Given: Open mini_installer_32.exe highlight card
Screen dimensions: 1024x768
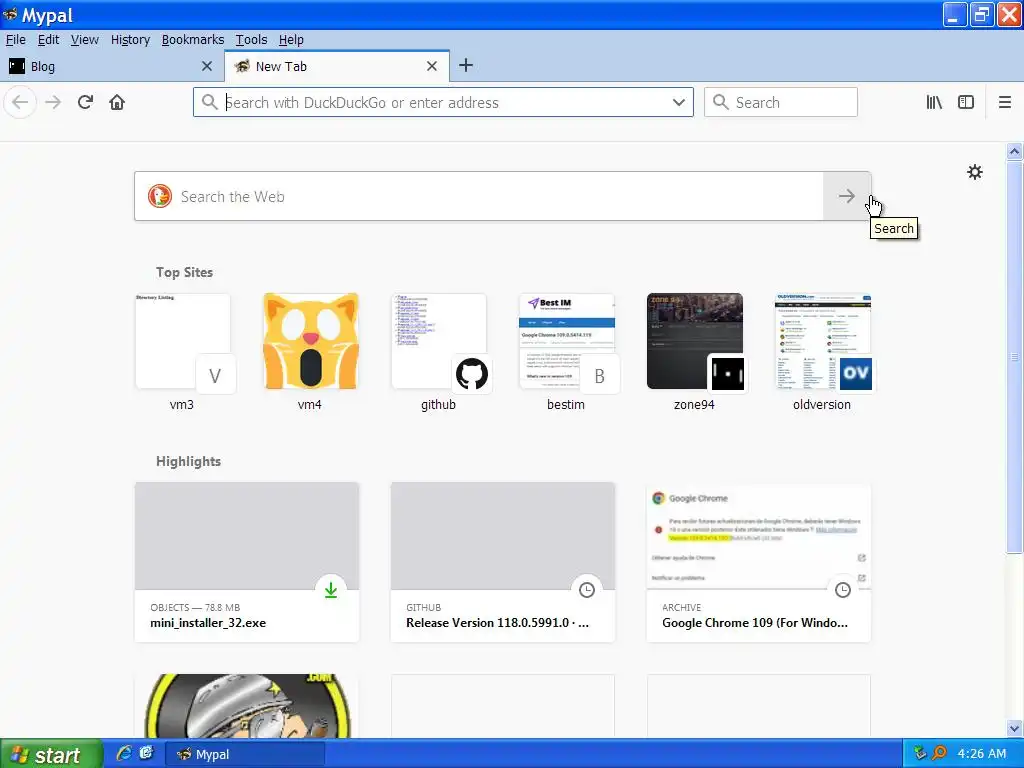Looking at the screenshot, I should [x=247, y=562].
